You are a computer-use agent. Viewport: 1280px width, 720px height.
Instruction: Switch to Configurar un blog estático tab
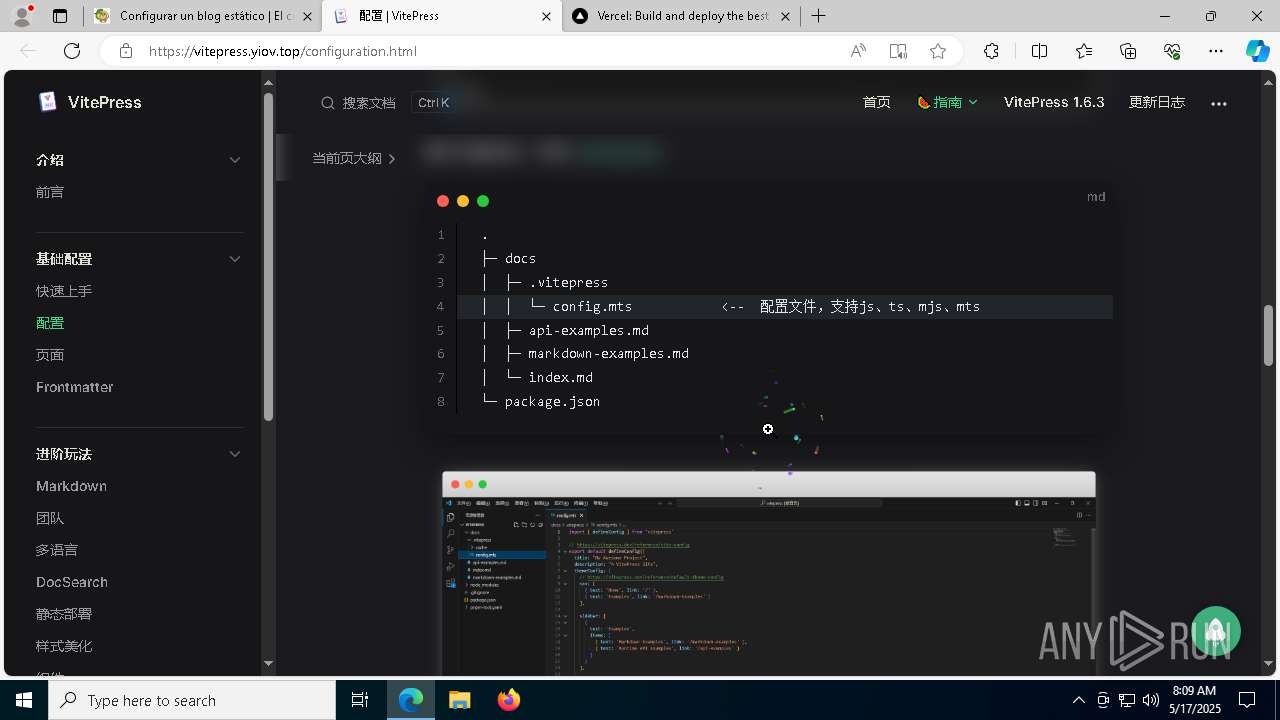[203, 16]
